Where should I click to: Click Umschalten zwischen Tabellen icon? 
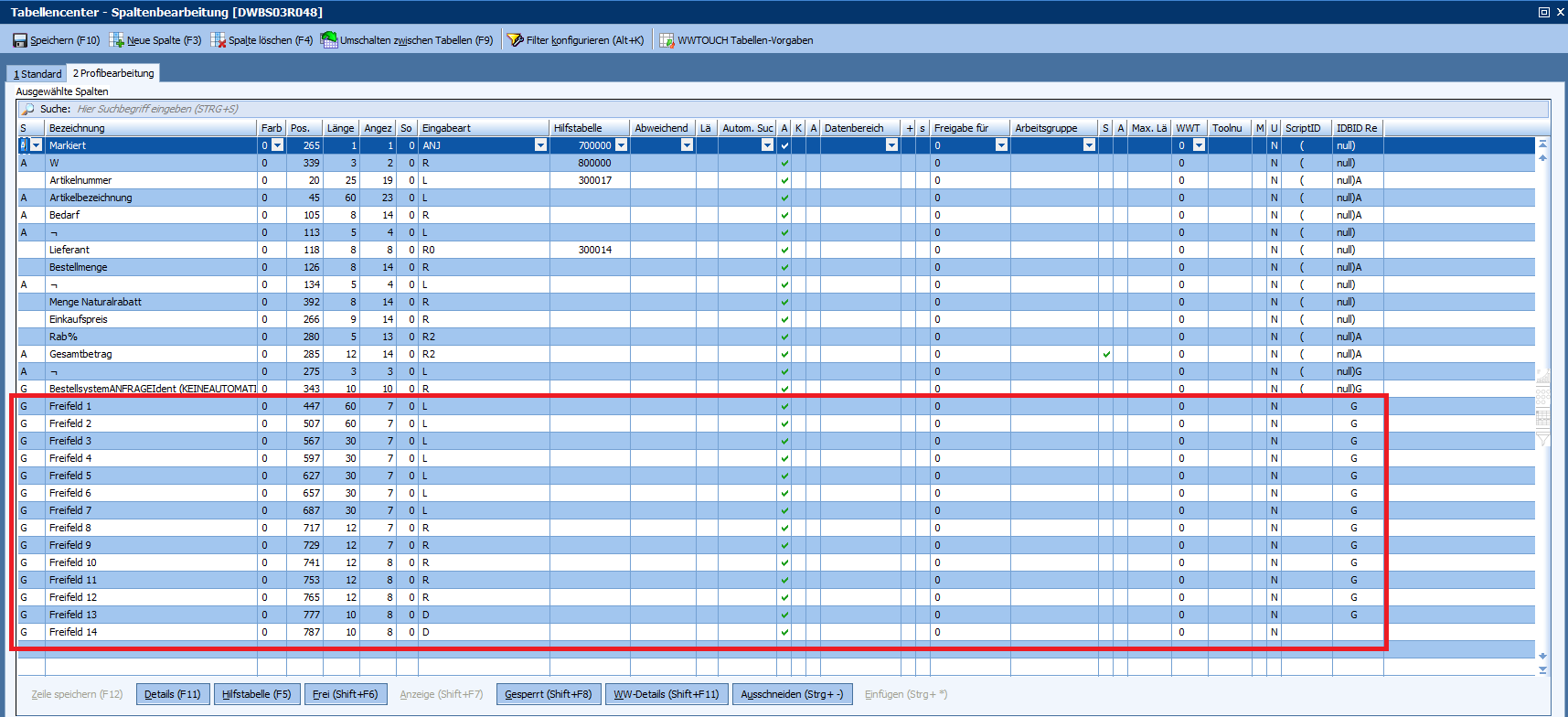coord(328,40)
